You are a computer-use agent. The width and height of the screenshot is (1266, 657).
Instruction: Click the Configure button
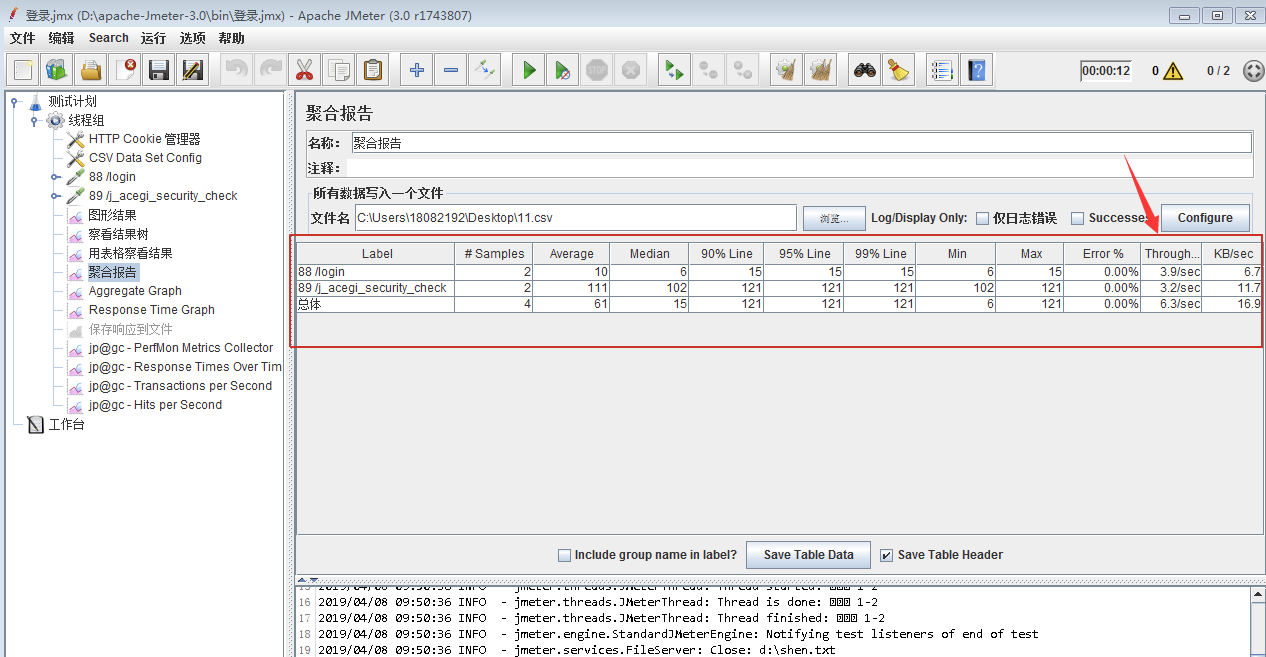[x=1205, y=218]
